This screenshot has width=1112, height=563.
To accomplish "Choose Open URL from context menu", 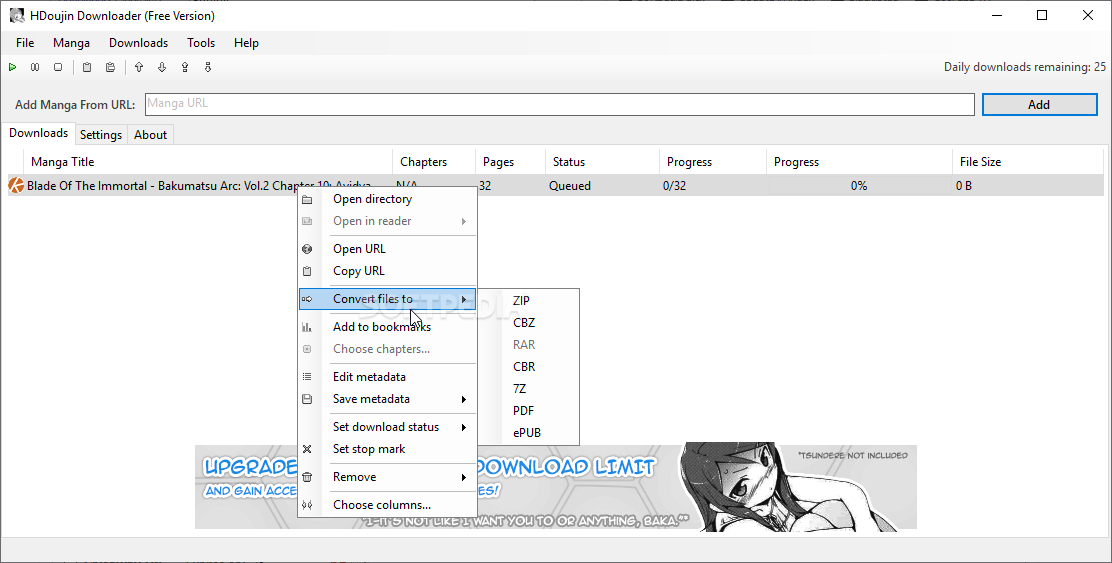I will [387, 249].
